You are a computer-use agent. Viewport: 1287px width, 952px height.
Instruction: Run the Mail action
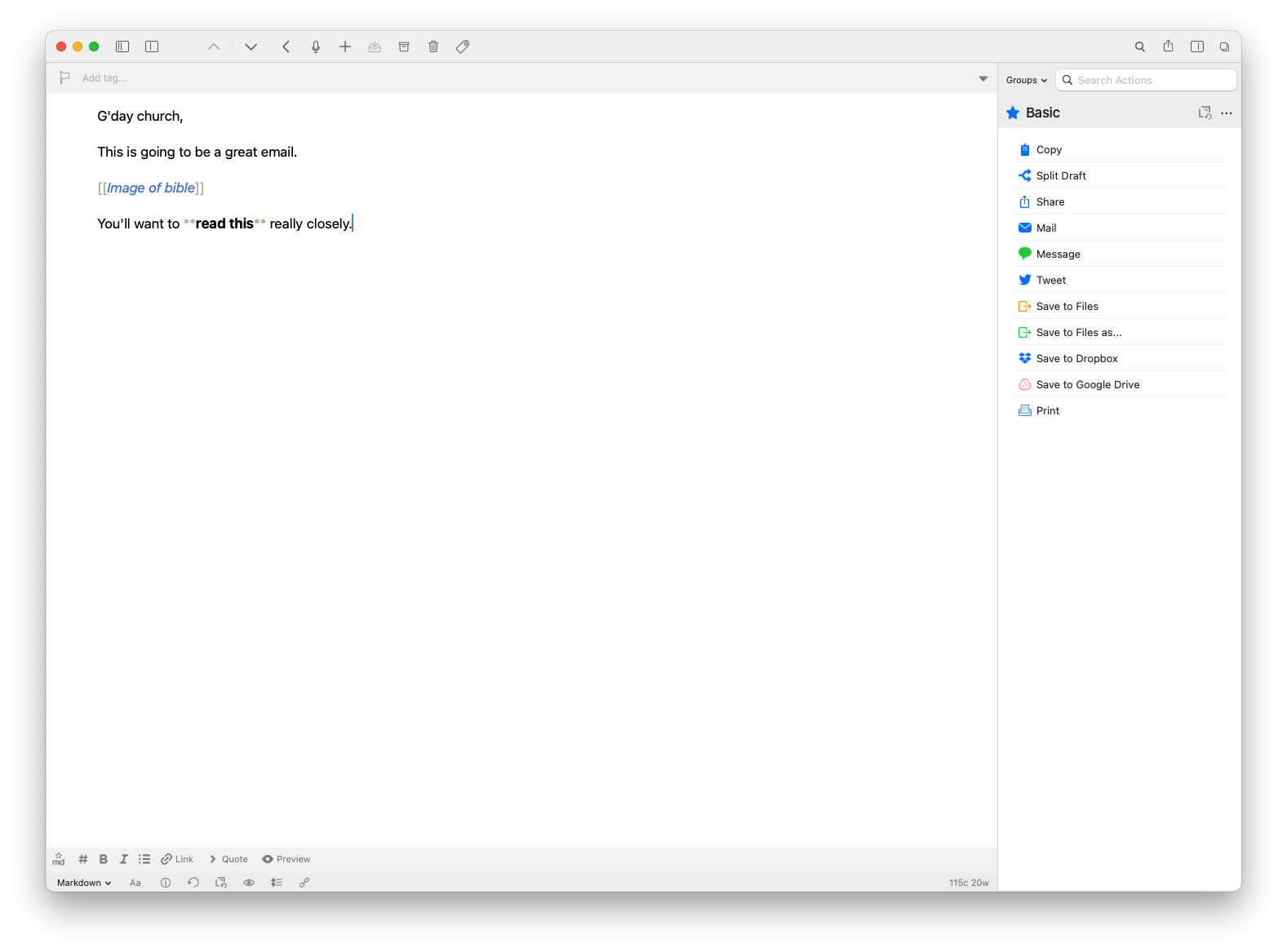[1121, 228]
